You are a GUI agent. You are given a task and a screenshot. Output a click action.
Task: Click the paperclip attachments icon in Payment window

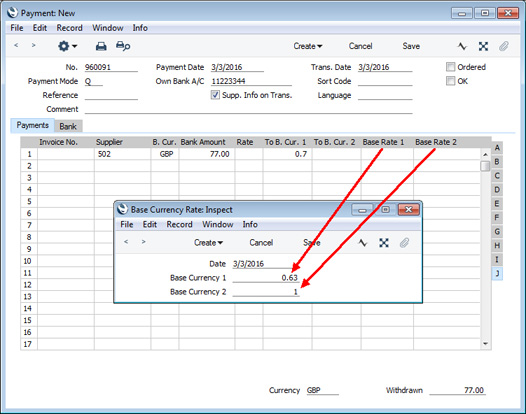[x=504, y=46]
